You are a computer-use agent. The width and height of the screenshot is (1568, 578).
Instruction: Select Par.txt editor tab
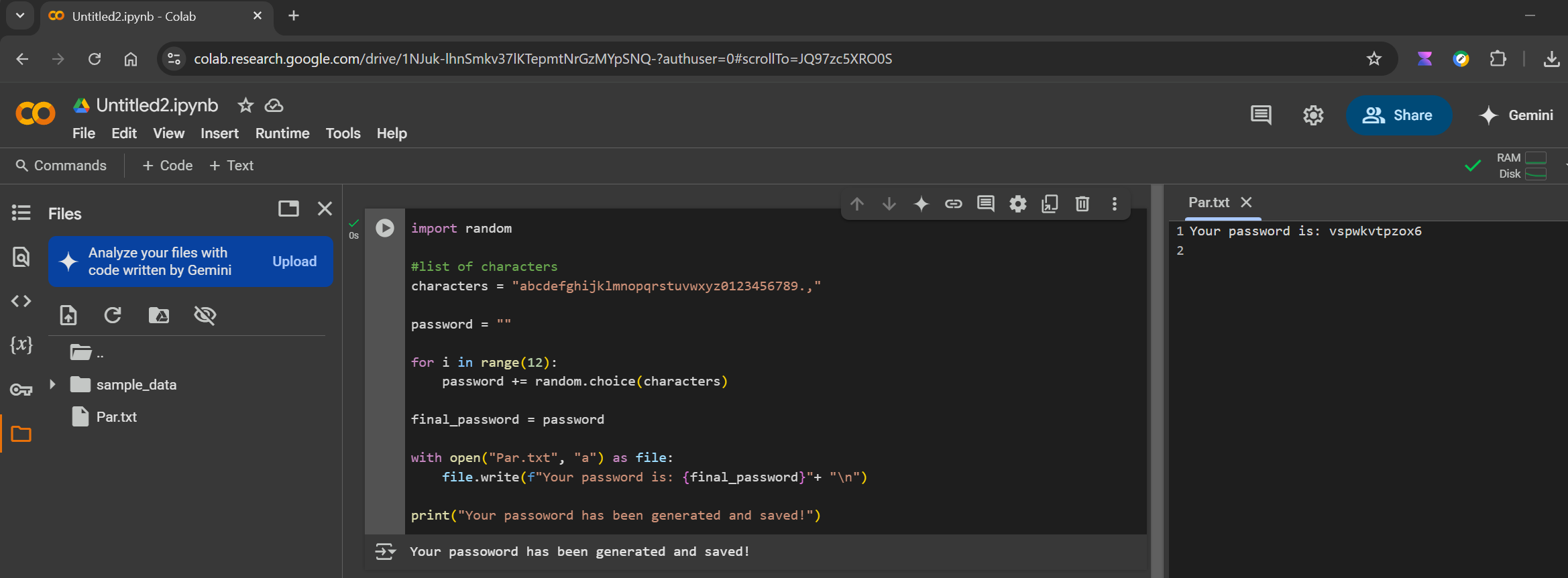click(1209, 203)
